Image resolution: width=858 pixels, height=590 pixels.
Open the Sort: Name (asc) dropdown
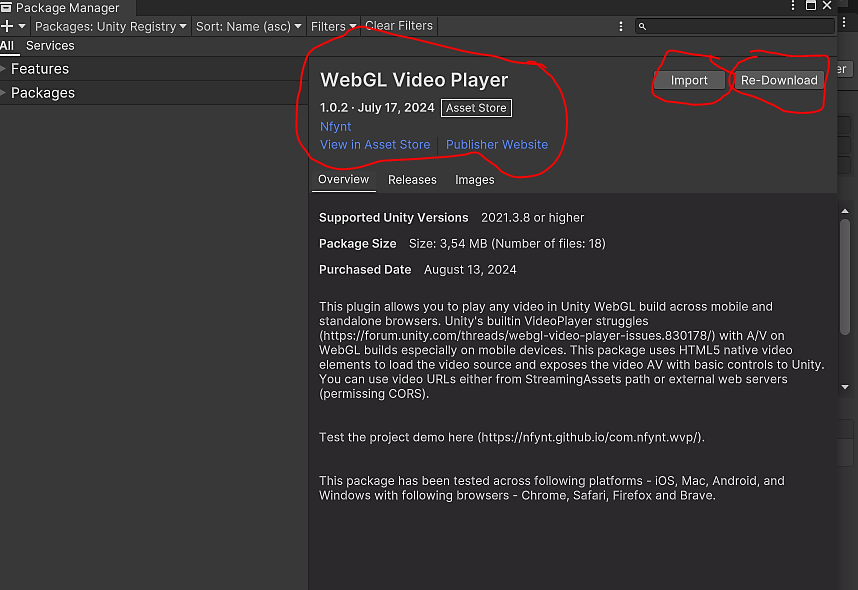pos(248,26)
